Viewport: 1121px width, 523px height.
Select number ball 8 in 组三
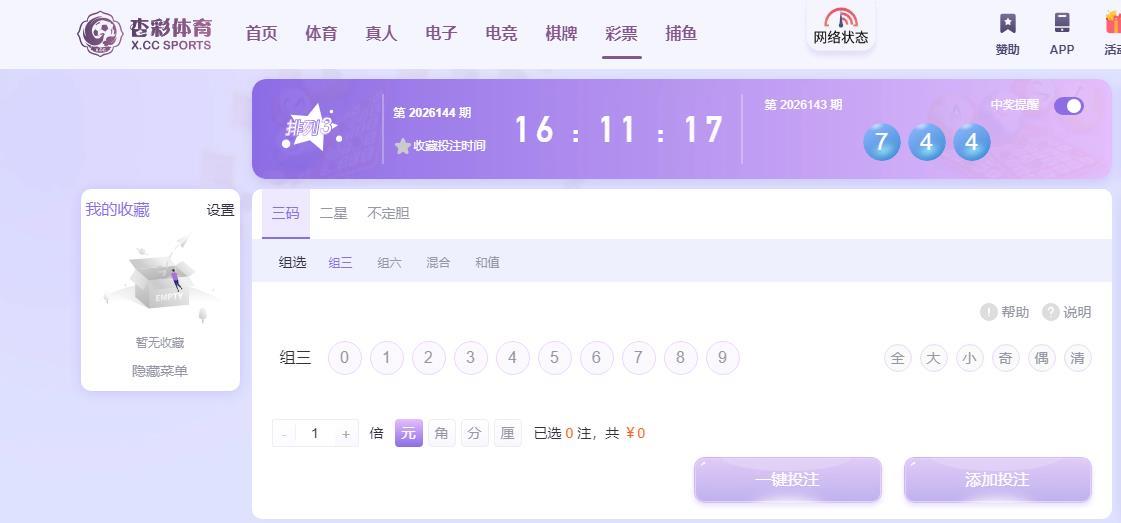681,358
